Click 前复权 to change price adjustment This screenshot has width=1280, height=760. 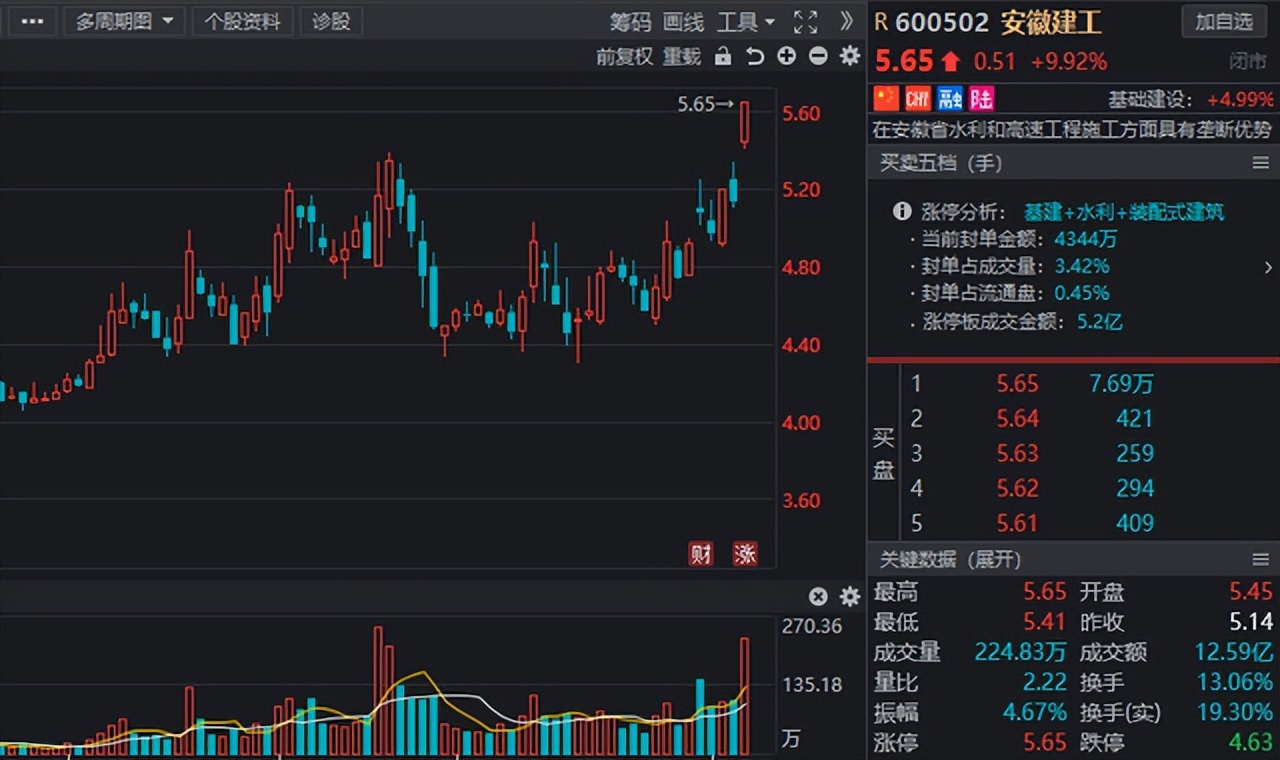pos(625,57)
